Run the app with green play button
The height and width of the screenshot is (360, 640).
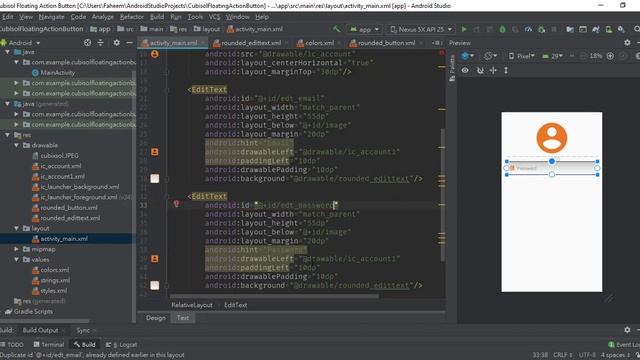[x=464, y=29]
